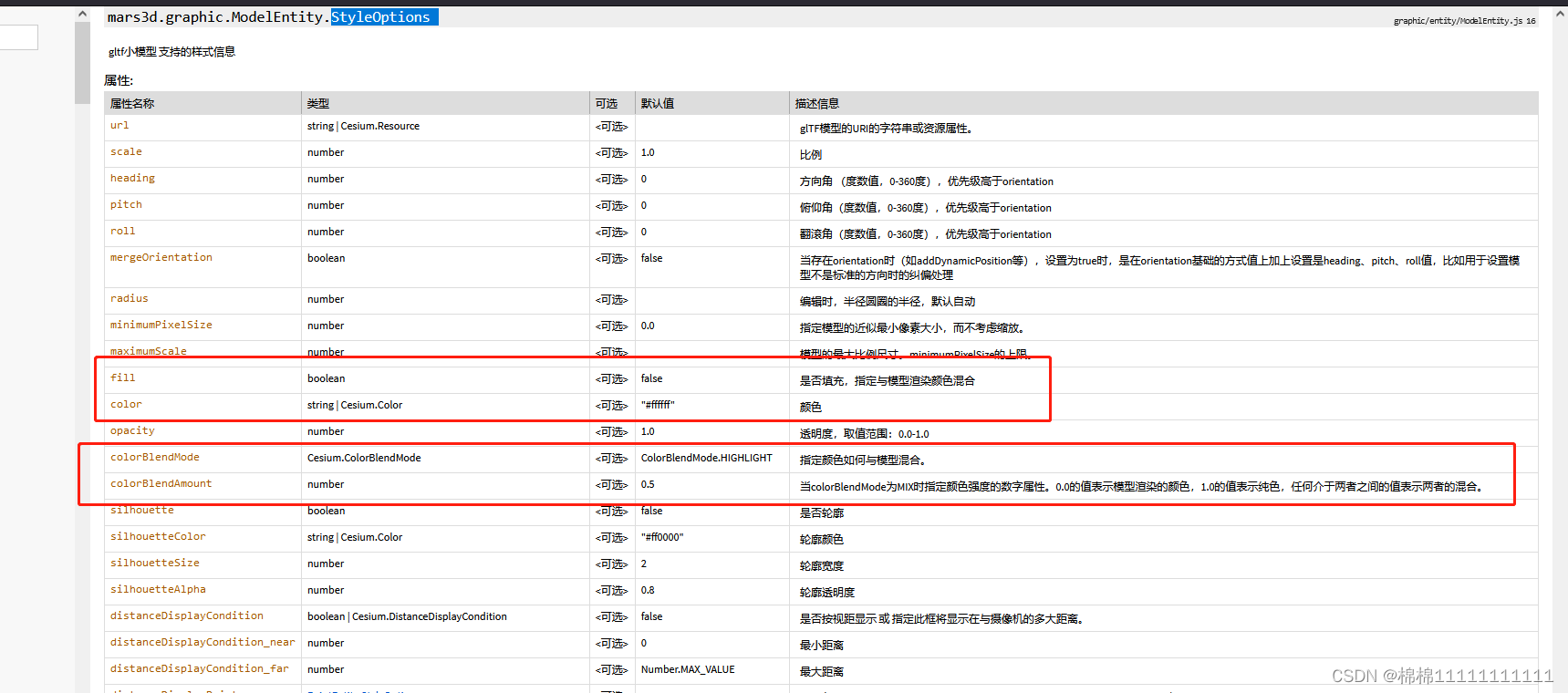1568x693 pixels.
Task: Select the 'mergeOrientation' property name
Action: (161, 258)
